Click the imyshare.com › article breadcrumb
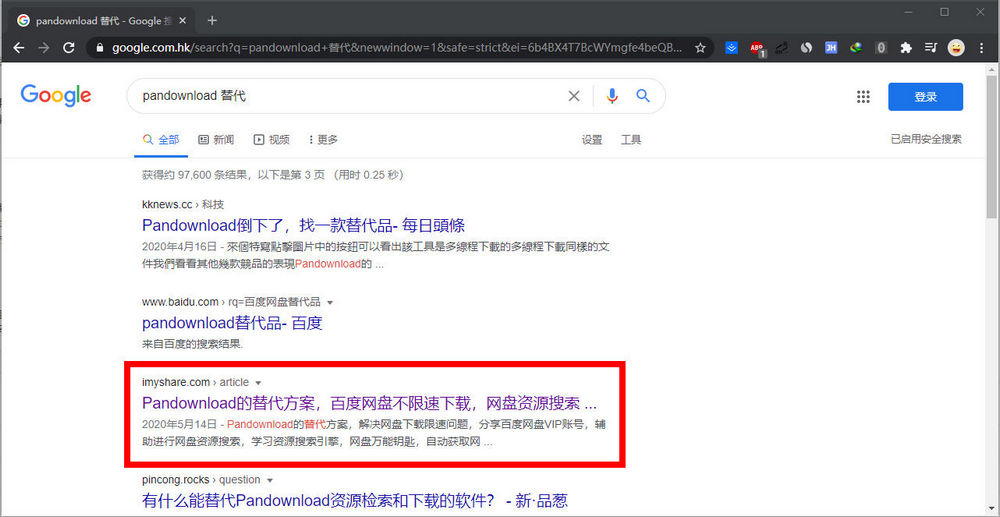 tap(195, 382)
